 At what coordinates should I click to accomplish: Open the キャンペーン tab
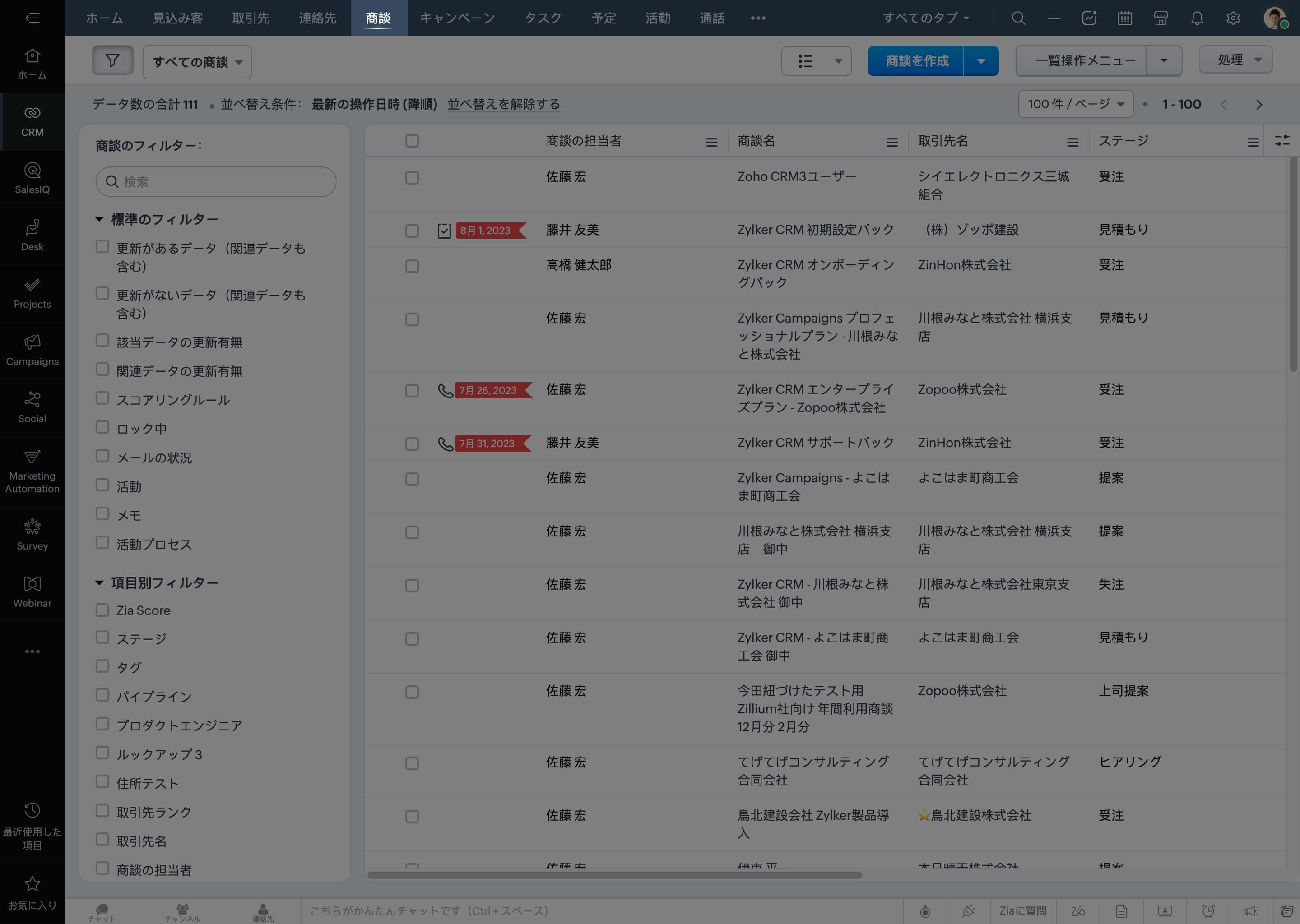tap(457, 18)
